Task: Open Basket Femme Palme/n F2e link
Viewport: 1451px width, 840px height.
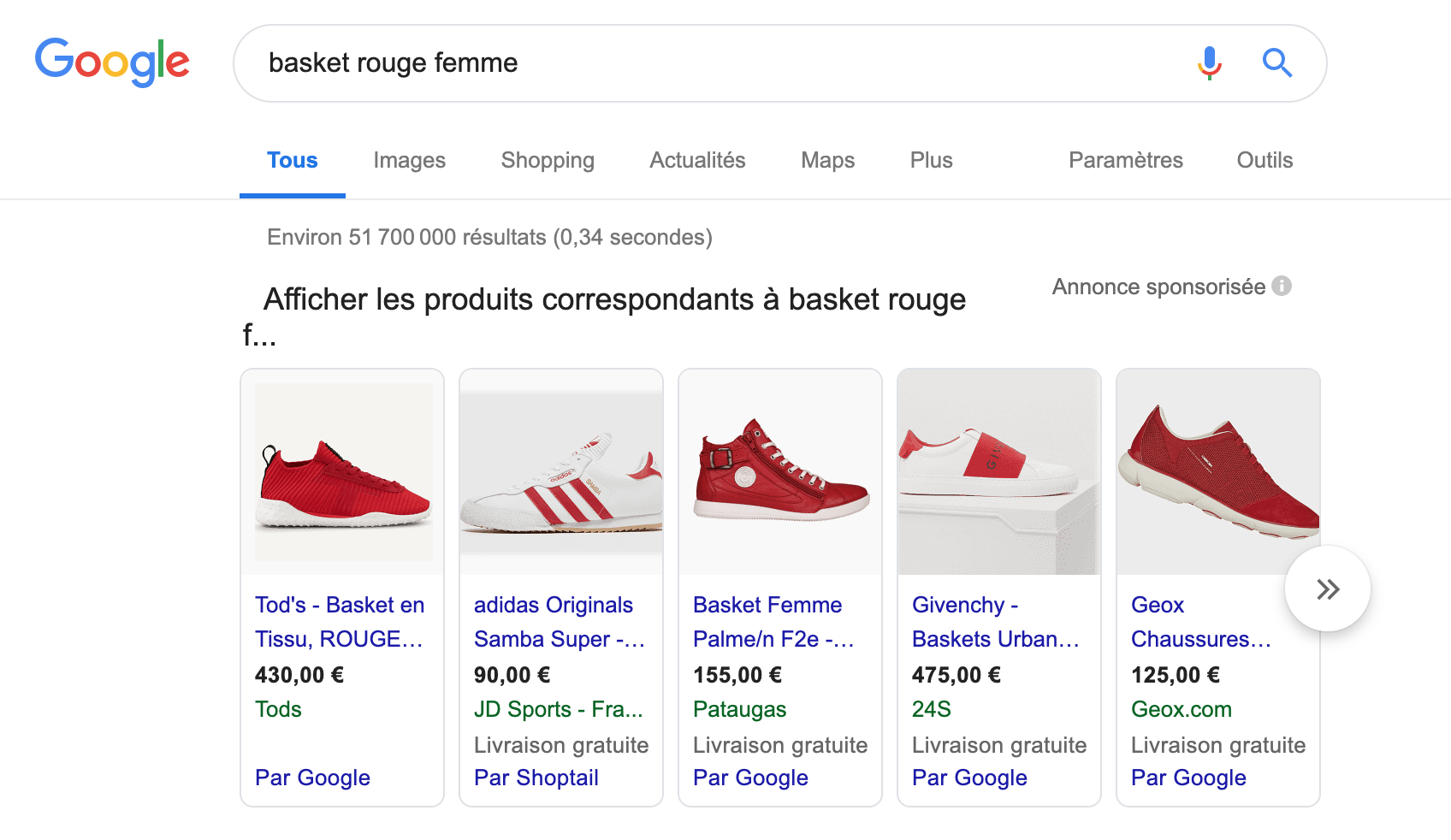Action: point(773,622)
